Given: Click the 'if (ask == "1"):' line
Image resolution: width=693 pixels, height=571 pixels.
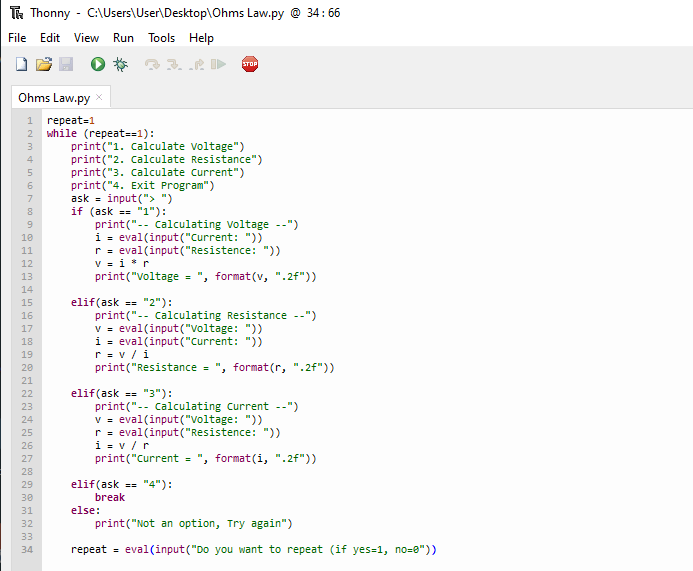Looking at the screenshot, I should [118, 211].
